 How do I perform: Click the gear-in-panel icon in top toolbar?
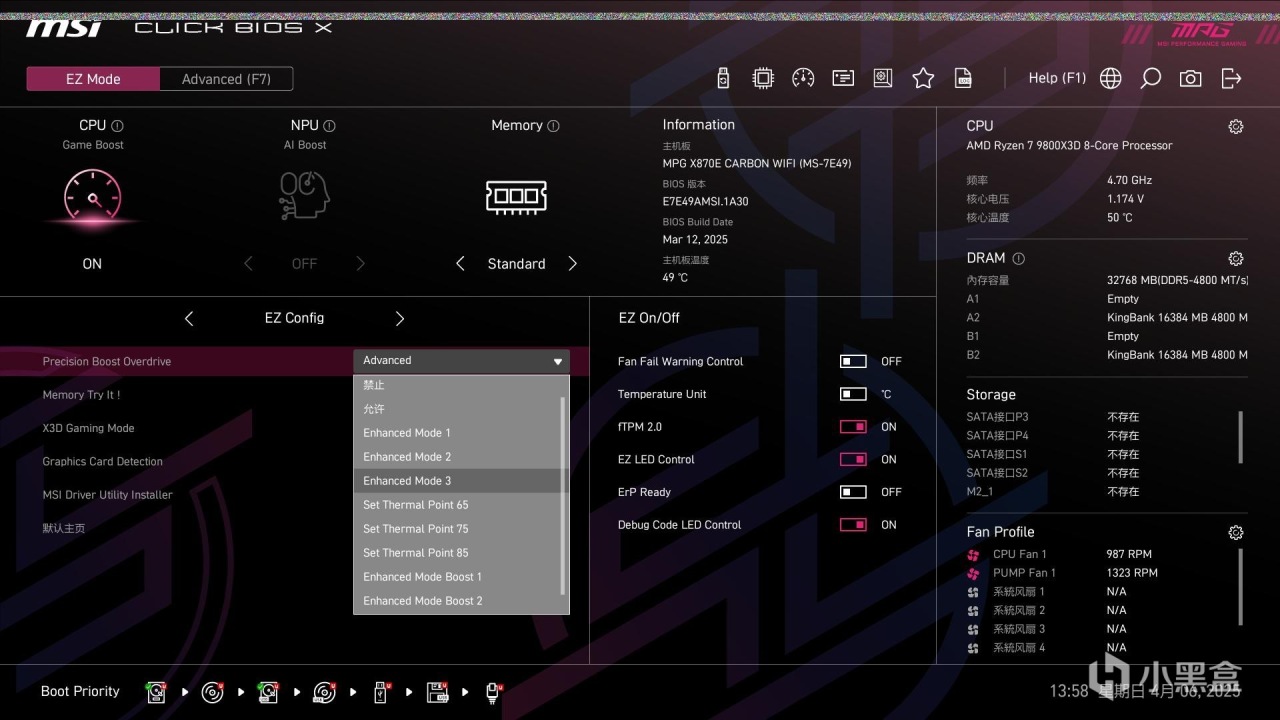point(882,78)
